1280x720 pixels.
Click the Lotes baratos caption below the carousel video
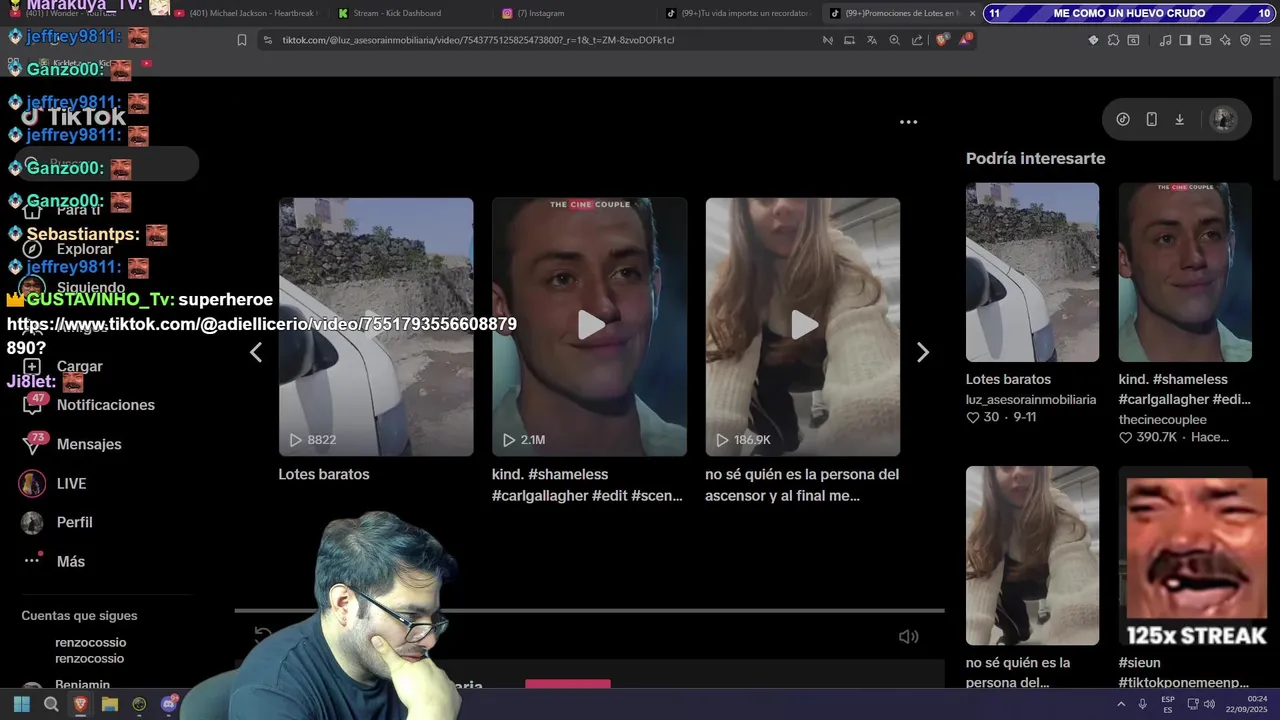(x=324, y=474)
